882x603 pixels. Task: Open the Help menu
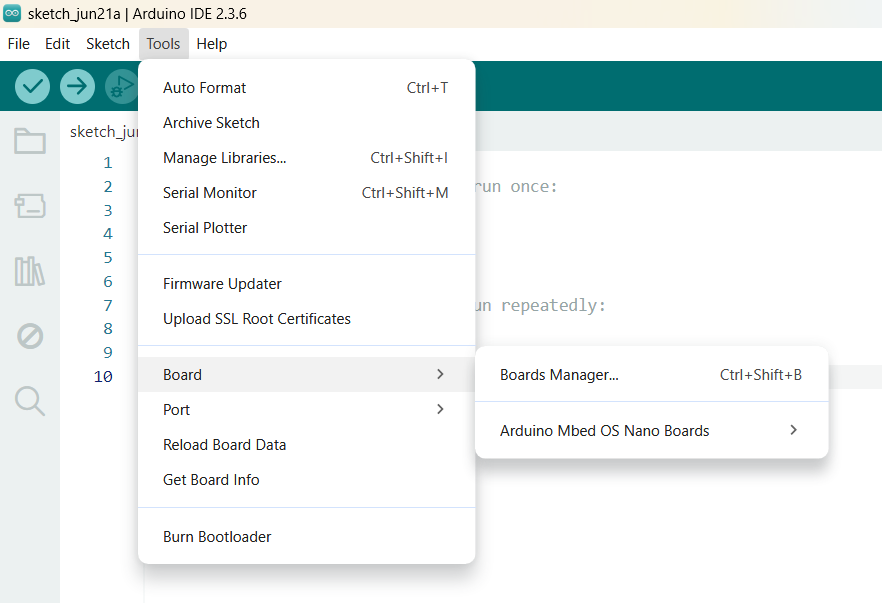[212, 44]
